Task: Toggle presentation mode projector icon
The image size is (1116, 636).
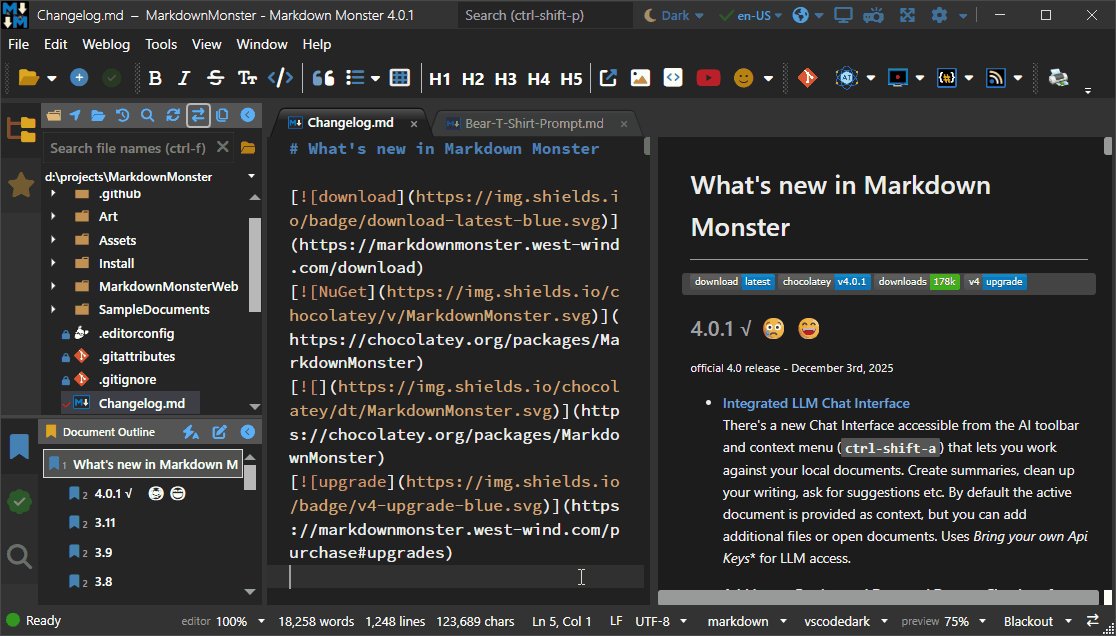Action: pos(875,15)
